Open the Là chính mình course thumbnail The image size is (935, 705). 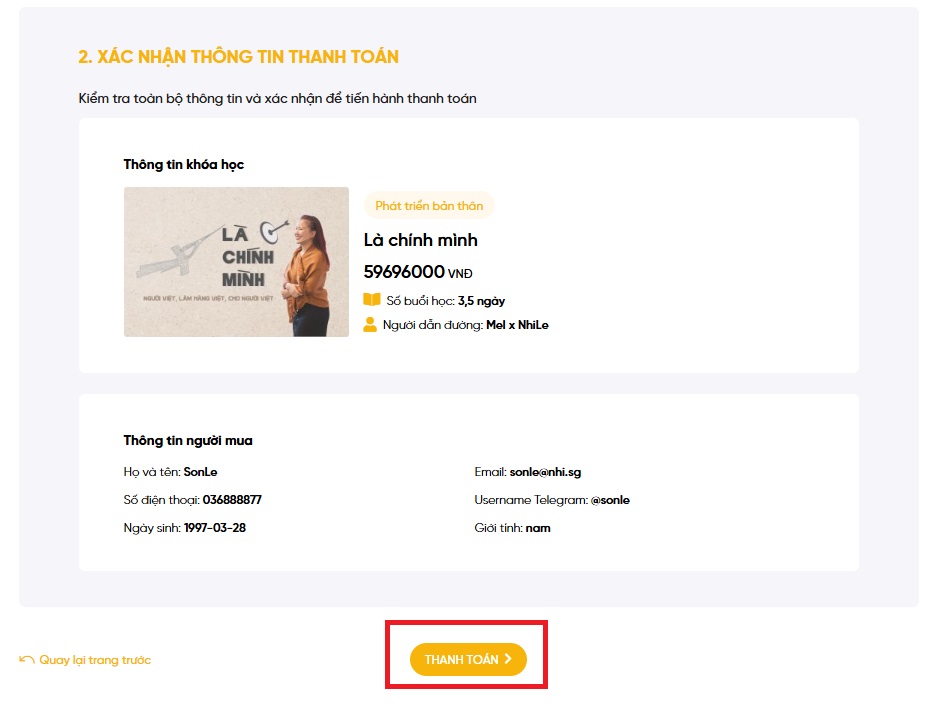(x=236, y=262)
